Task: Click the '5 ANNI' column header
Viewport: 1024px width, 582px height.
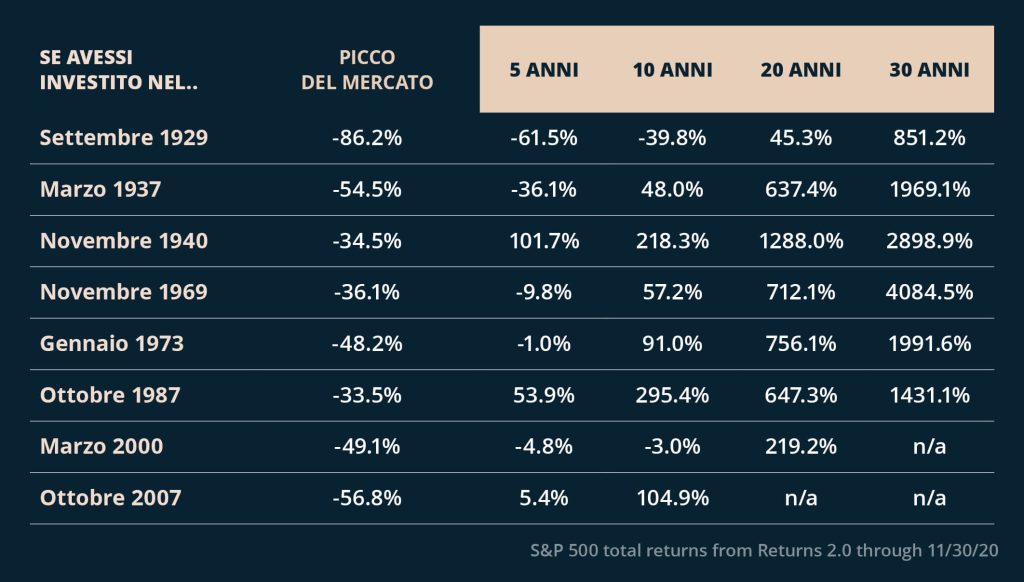Action: click(544, 70)
